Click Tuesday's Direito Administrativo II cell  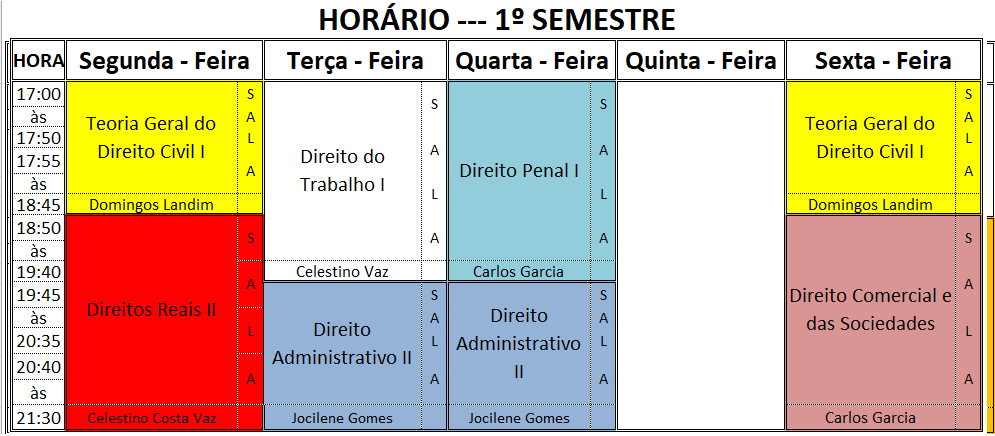[x=342, y=343]
